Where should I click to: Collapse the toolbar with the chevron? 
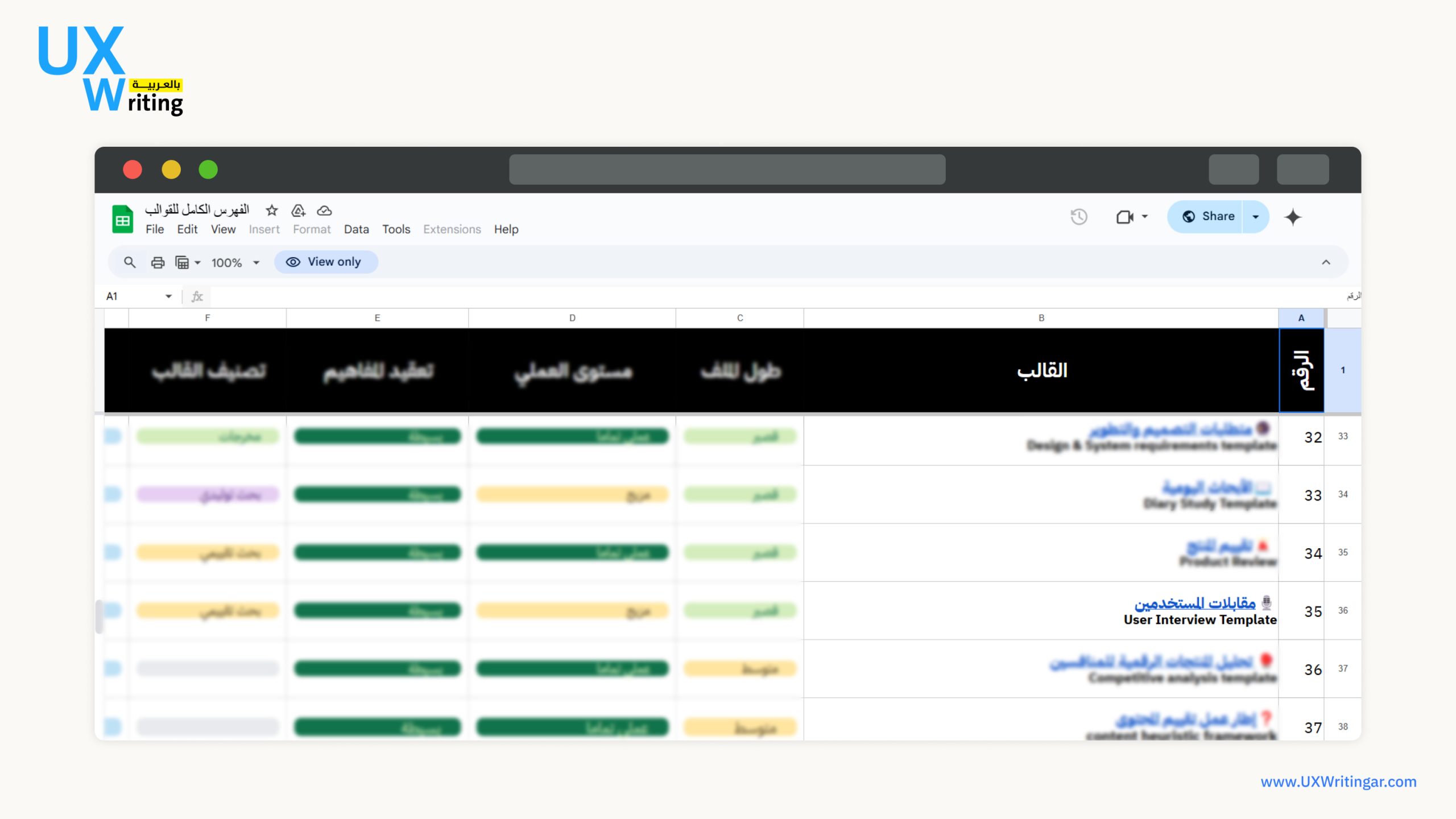click(x=1326, y=262)
